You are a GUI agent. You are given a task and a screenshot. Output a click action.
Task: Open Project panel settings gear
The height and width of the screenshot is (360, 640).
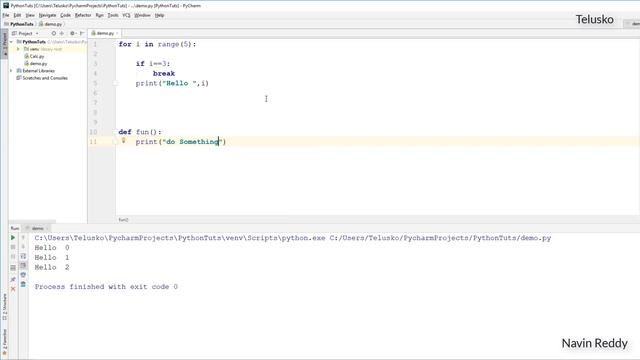72,33
